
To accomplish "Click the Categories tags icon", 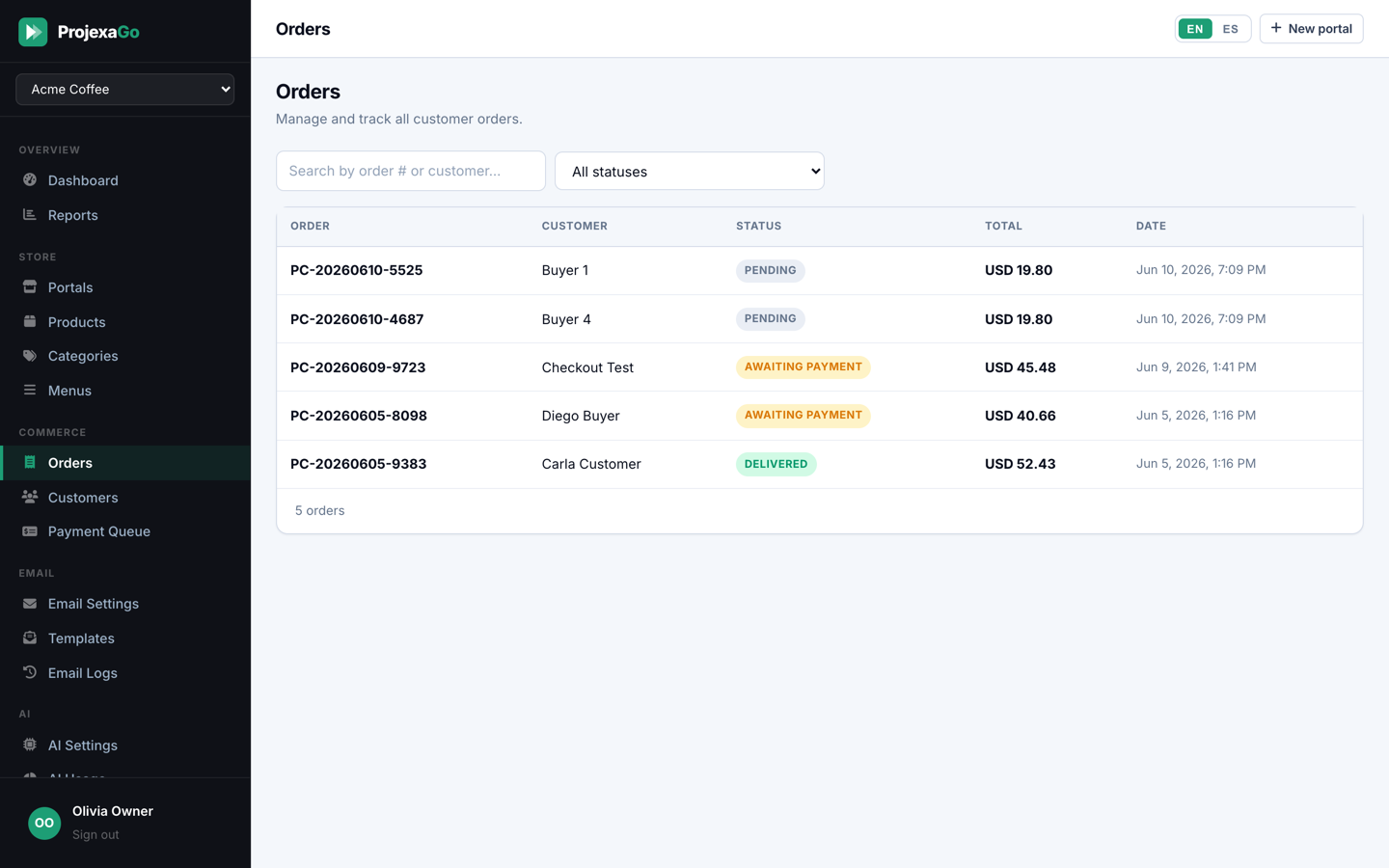I will 30,356.
